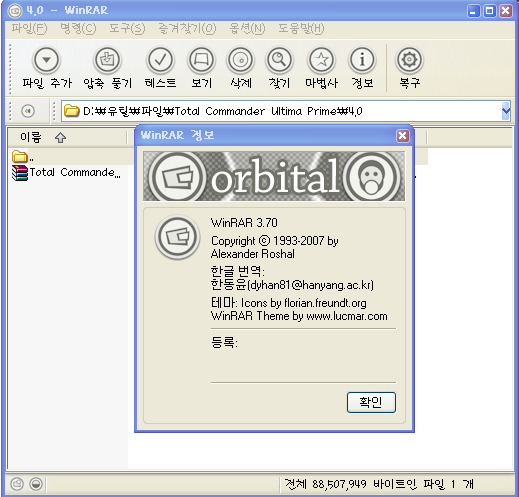Click the RAR archive icon of Total Commande...
Image resolution: width=519 pixels, height=497 pixels.
[x=20, y=173]
